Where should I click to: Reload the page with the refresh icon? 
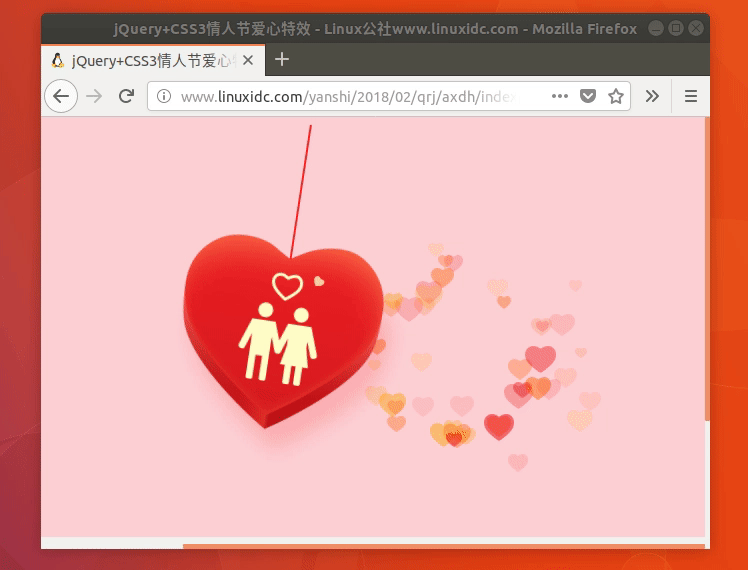point(126,96)
